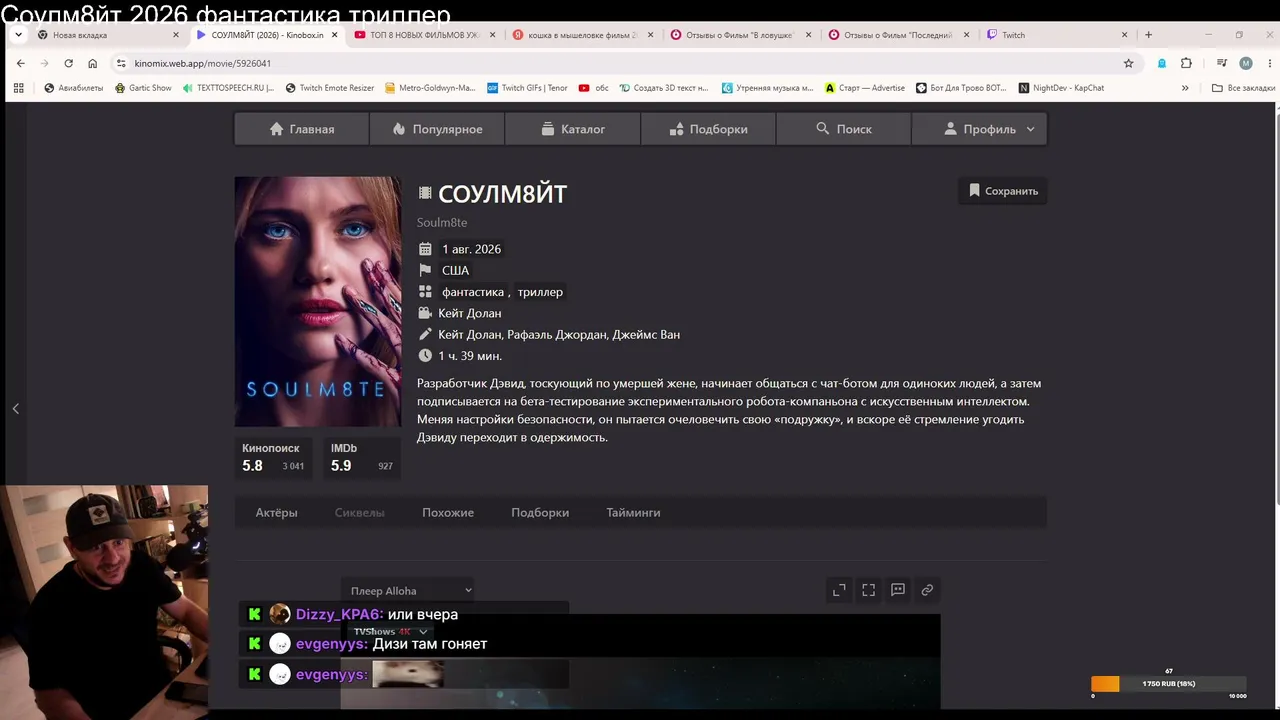Expand the Профиль dropdown menu
The width and height of the screenshot is (1280, 720).
(979, 129)
